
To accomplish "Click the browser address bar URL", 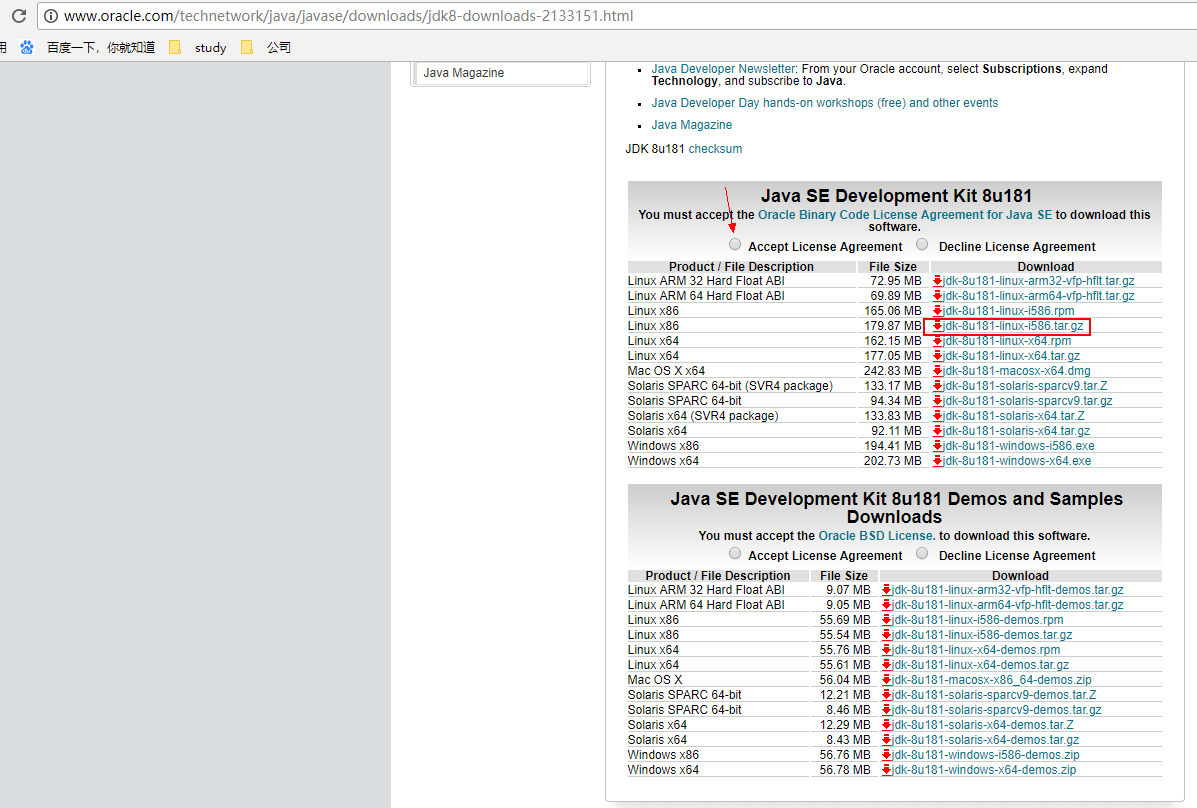I will click(349, 16).
